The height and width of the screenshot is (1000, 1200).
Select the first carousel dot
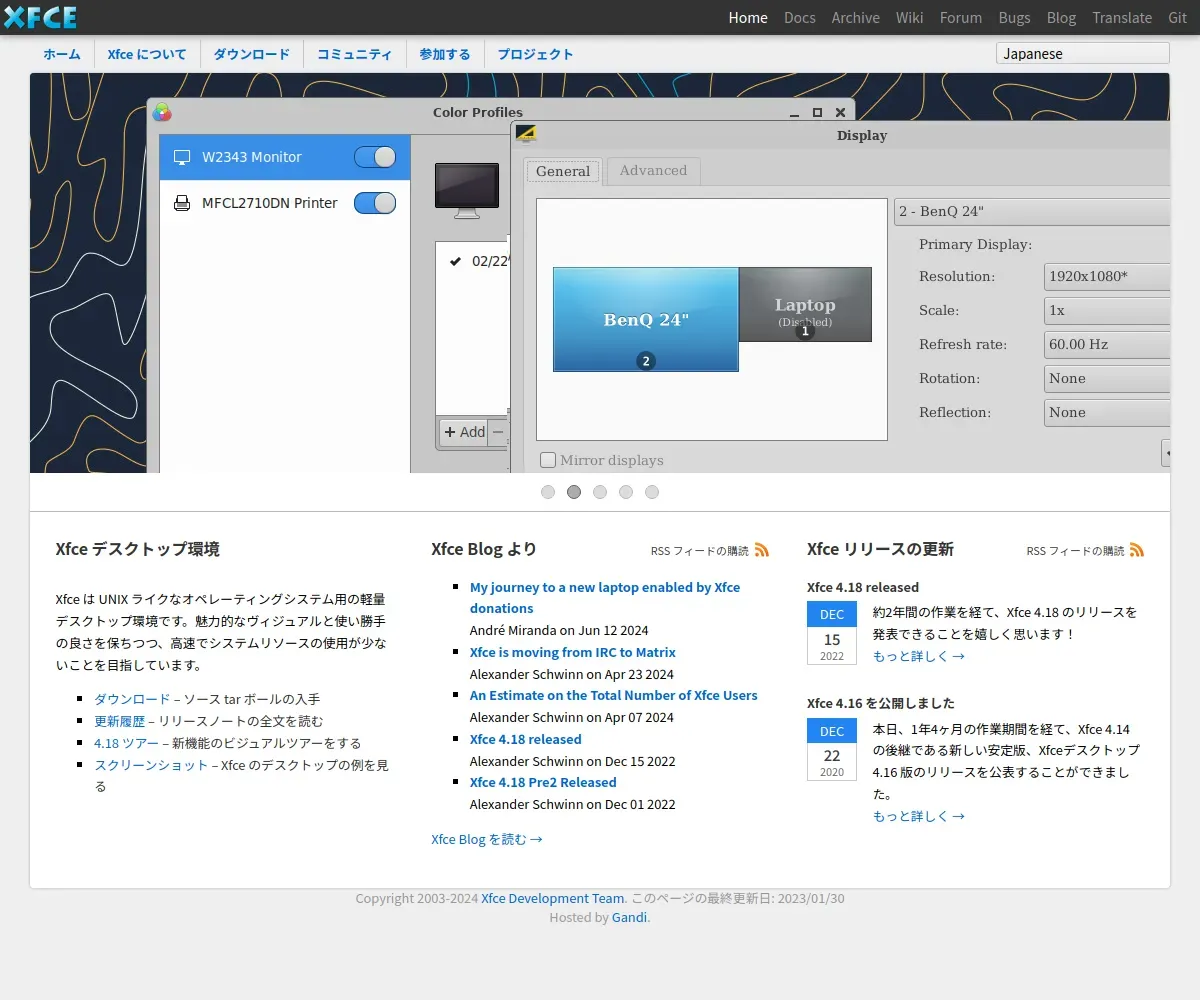[x=548, y=492]
